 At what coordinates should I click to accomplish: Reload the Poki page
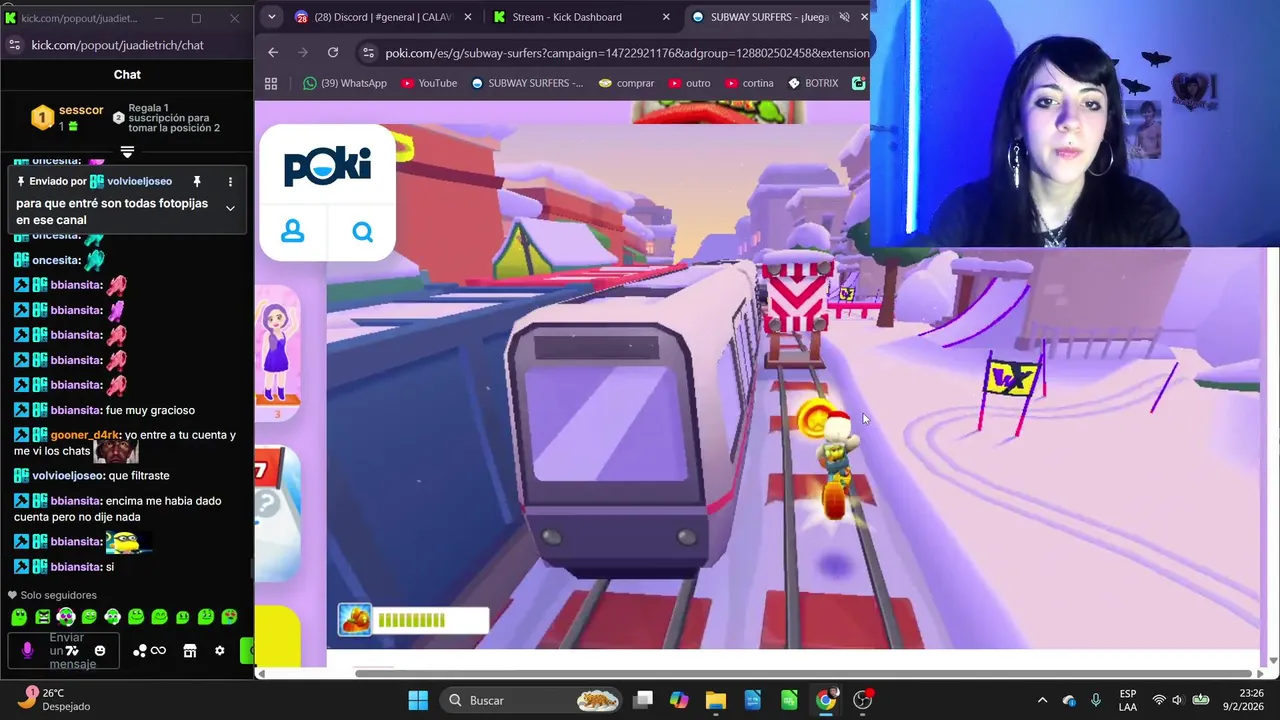[333, 53]
